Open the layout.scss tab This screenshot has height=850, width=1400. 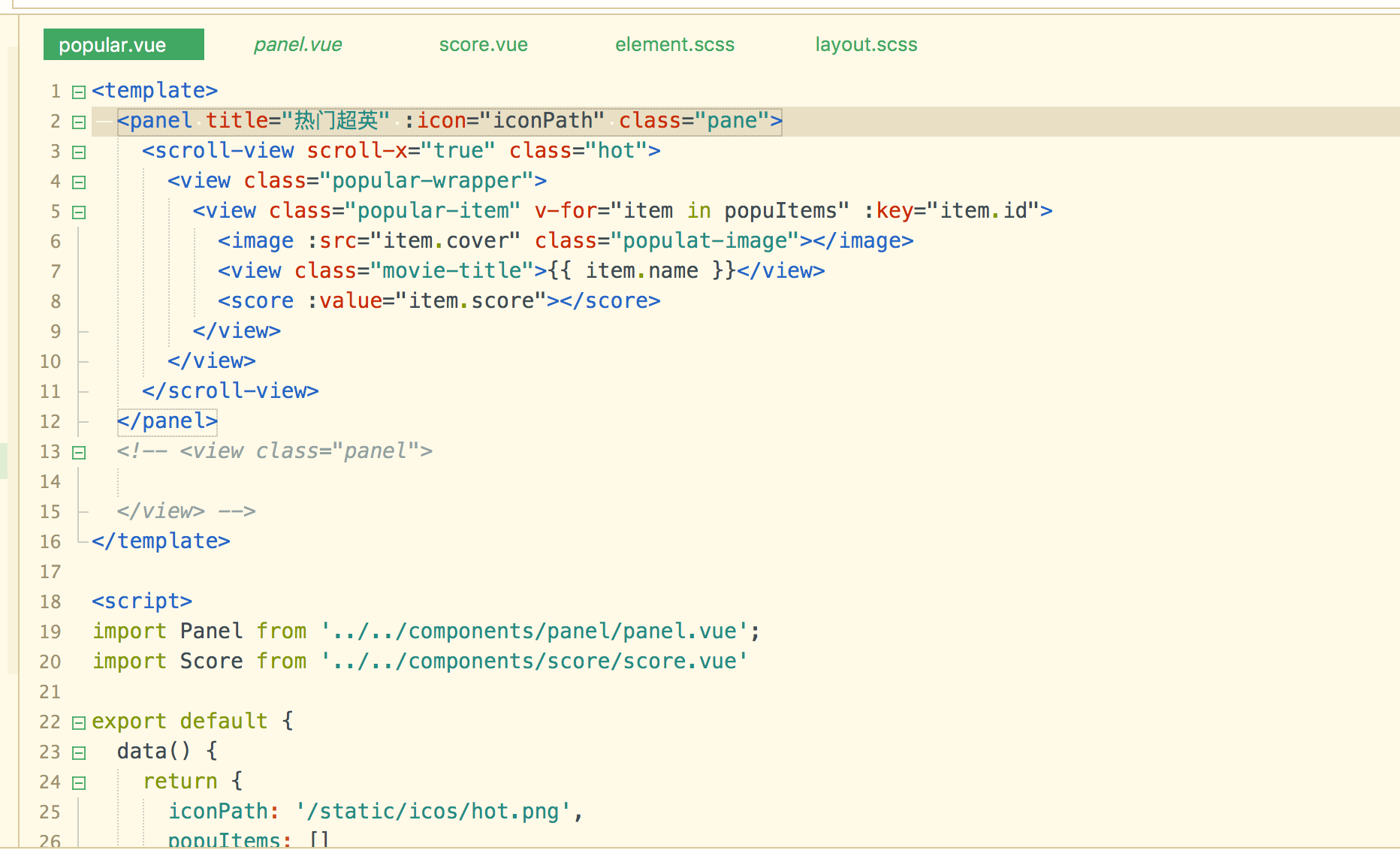tap(866, 44)
